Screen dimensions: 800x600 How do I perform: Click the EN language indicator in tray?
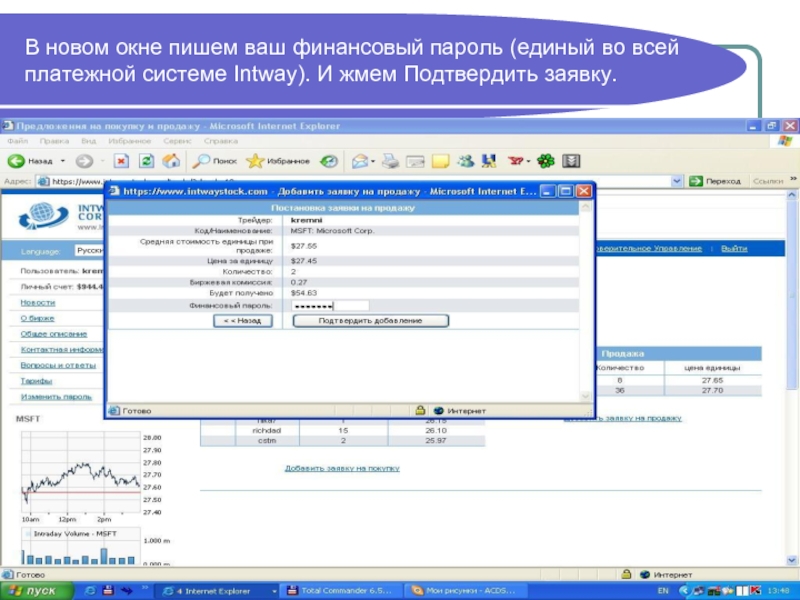(x=663, y=591)
